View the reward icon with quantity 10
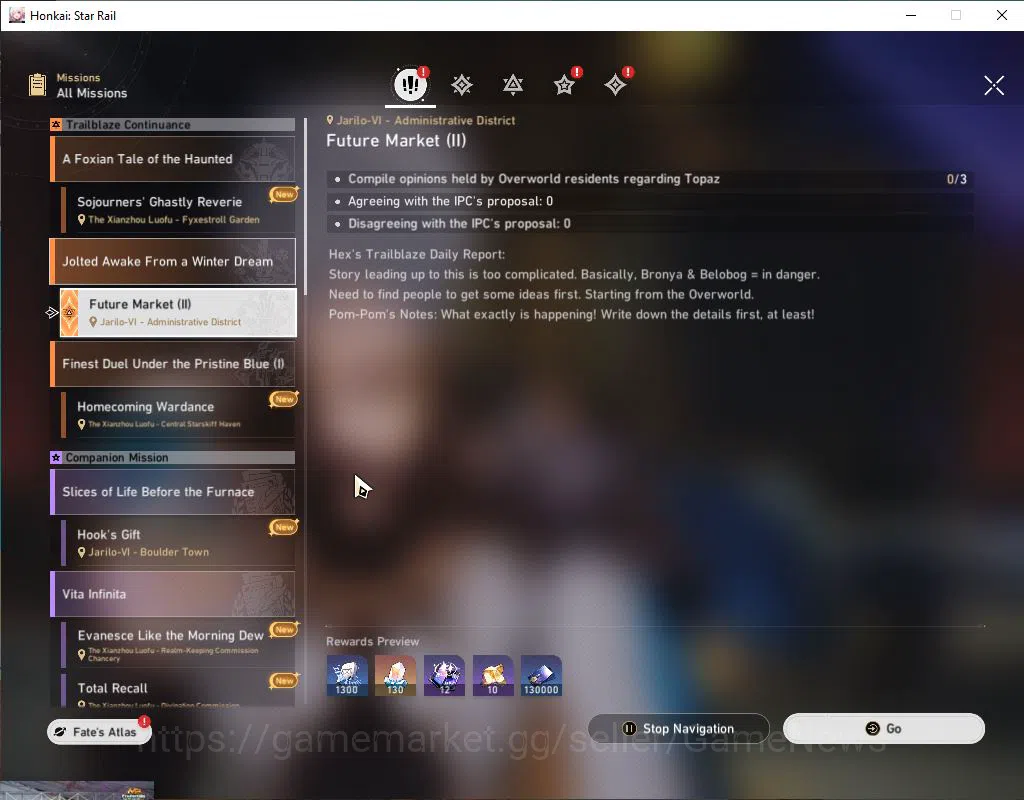The image size is (1024, 800). [492, 675]
